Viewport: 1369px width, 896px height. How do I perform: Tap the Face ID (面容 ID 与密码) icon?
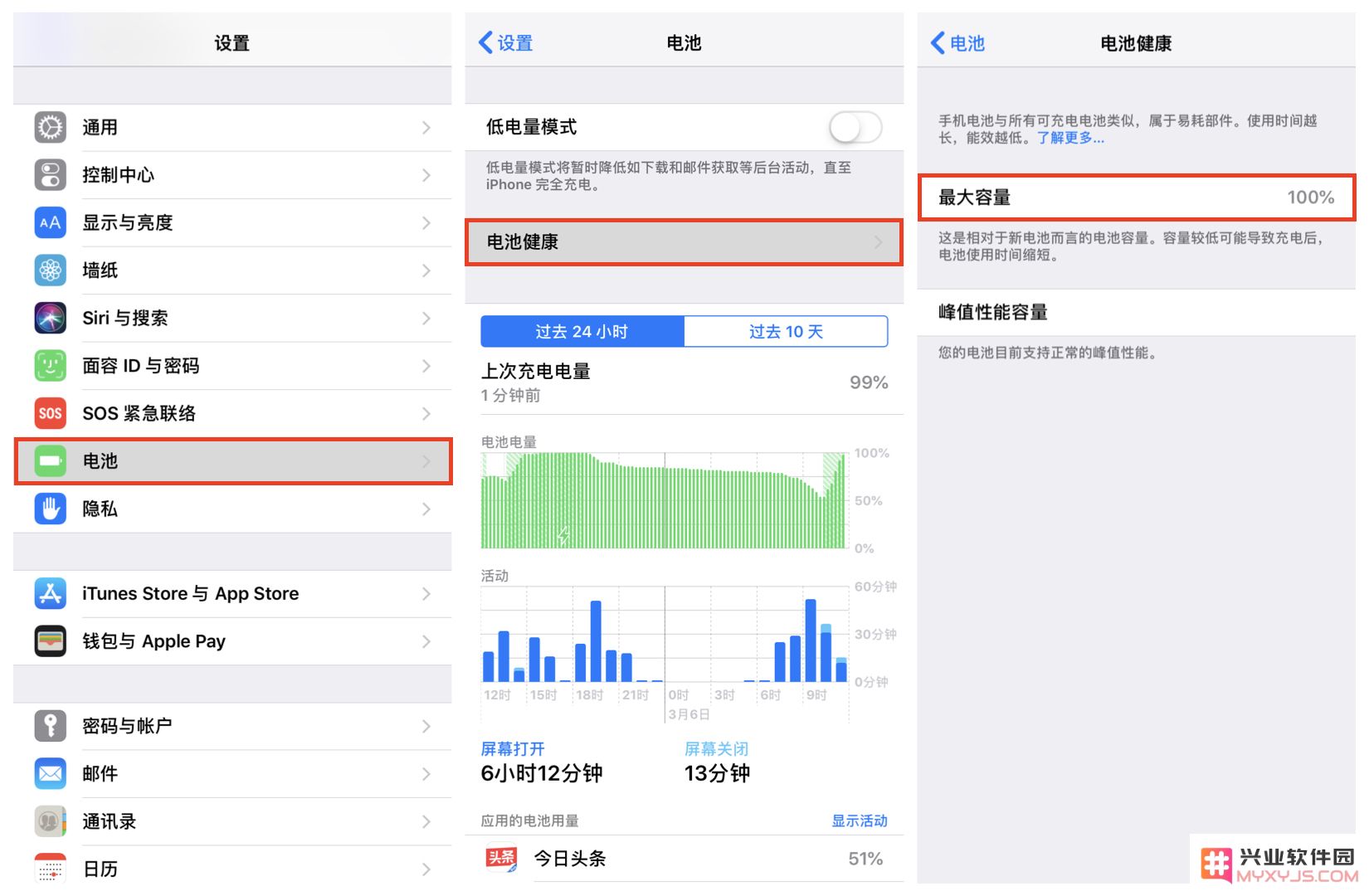(x=51, y=366)
